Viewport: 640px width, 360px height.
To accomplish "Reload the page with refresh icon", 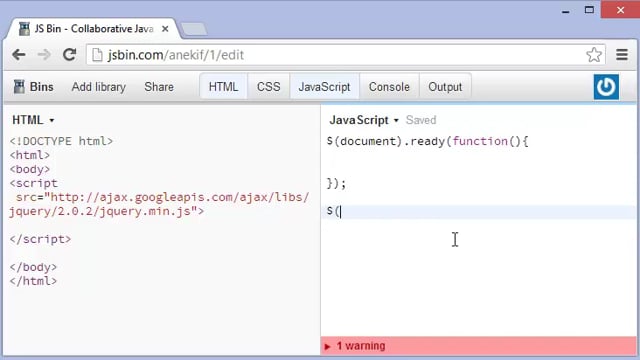I will tap(69, 54).
